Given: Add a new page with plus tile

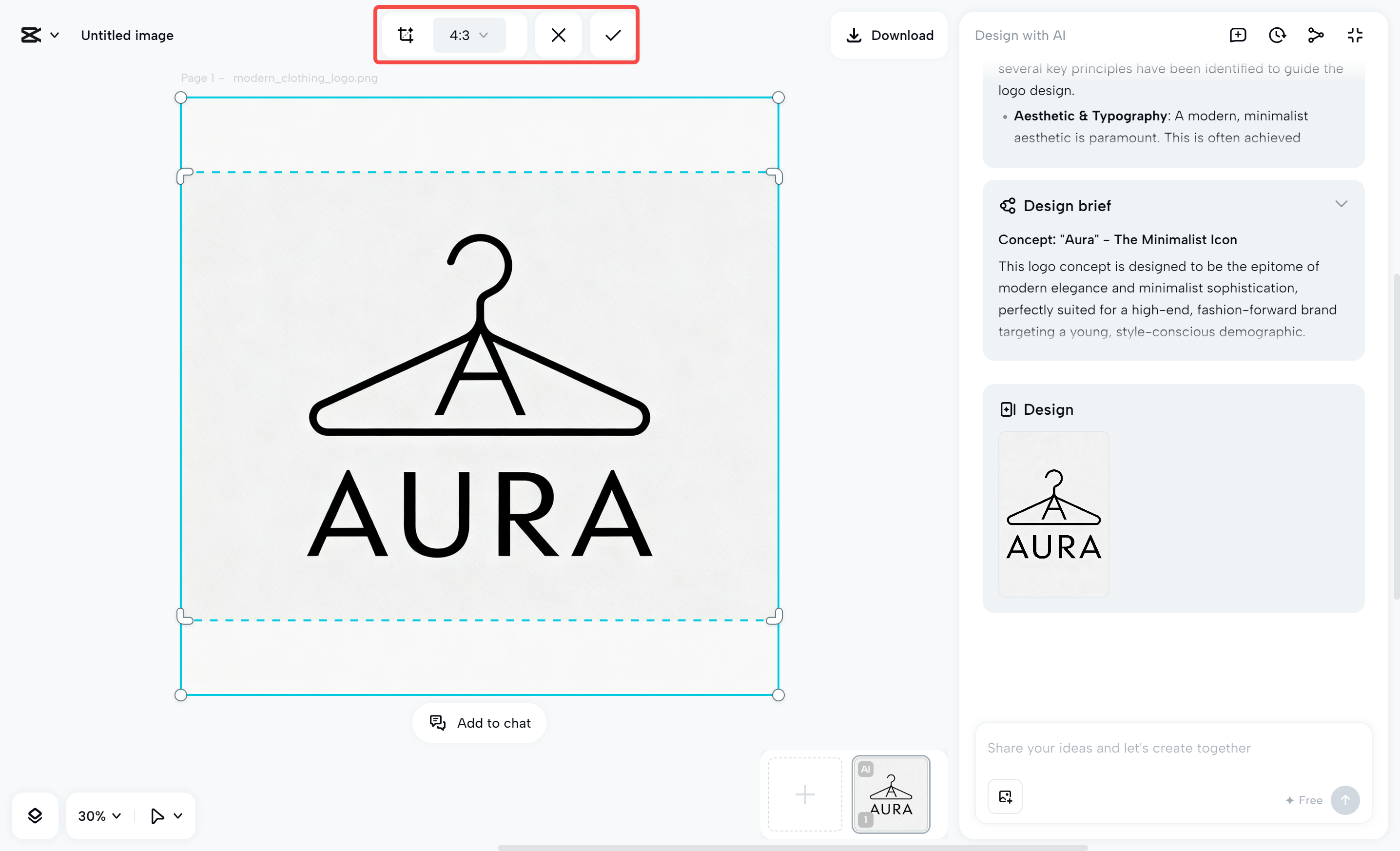Looking at the screenshot, I should (x=804, y=793).
